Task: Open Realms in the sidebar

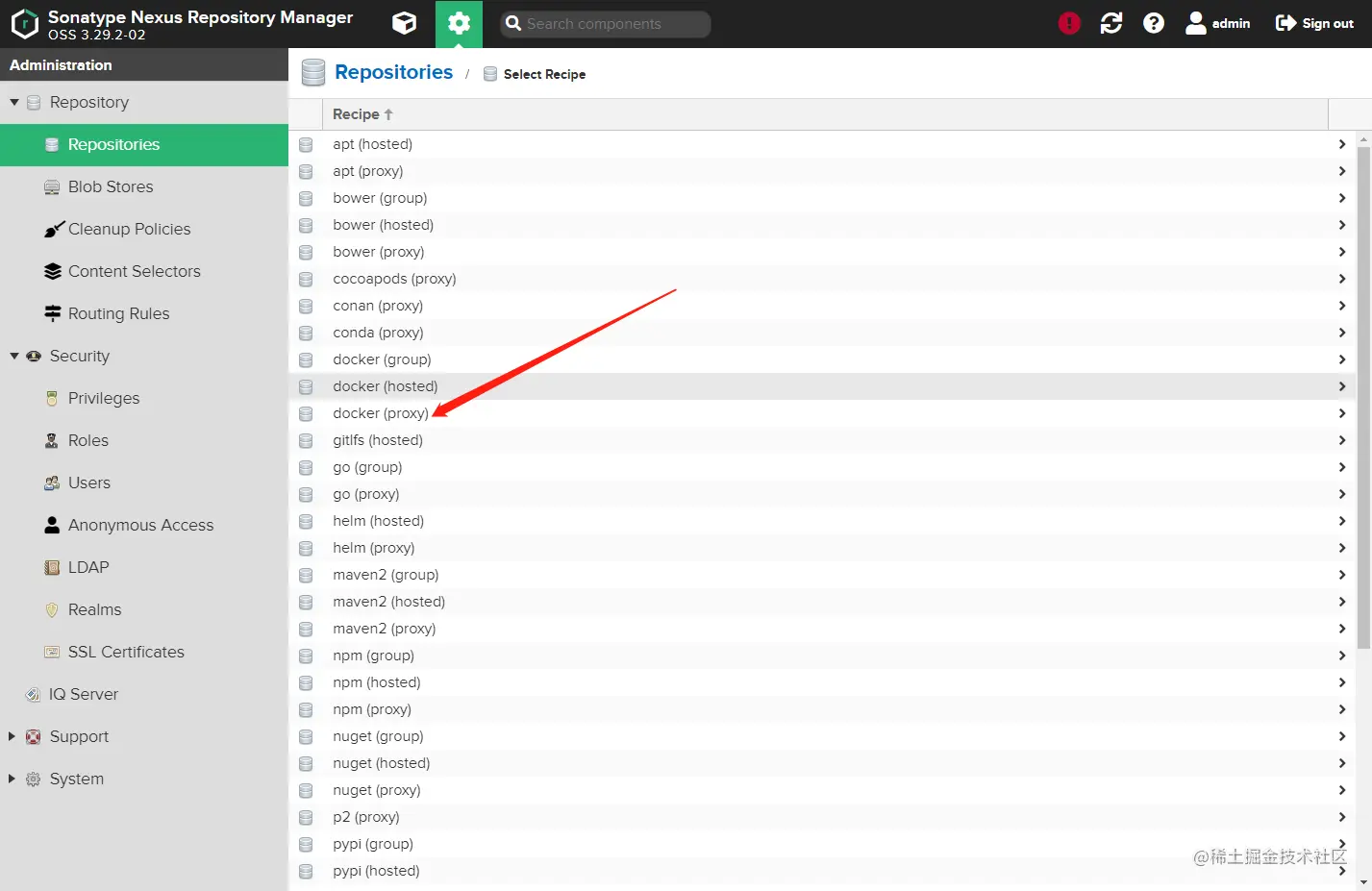Action: point(144,610)
